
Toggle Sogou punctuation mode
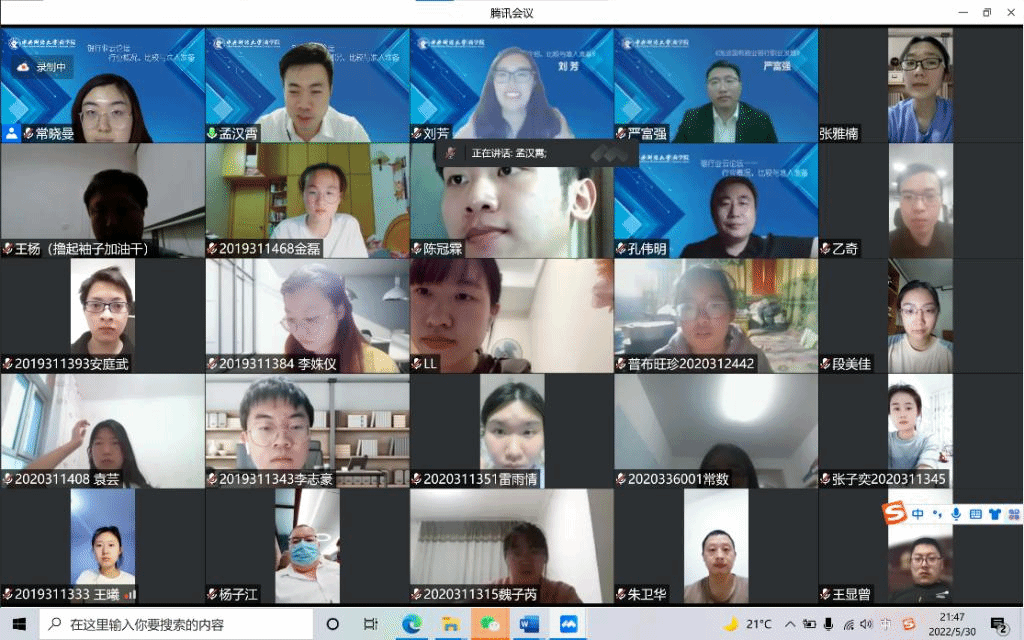pos(937,514)
